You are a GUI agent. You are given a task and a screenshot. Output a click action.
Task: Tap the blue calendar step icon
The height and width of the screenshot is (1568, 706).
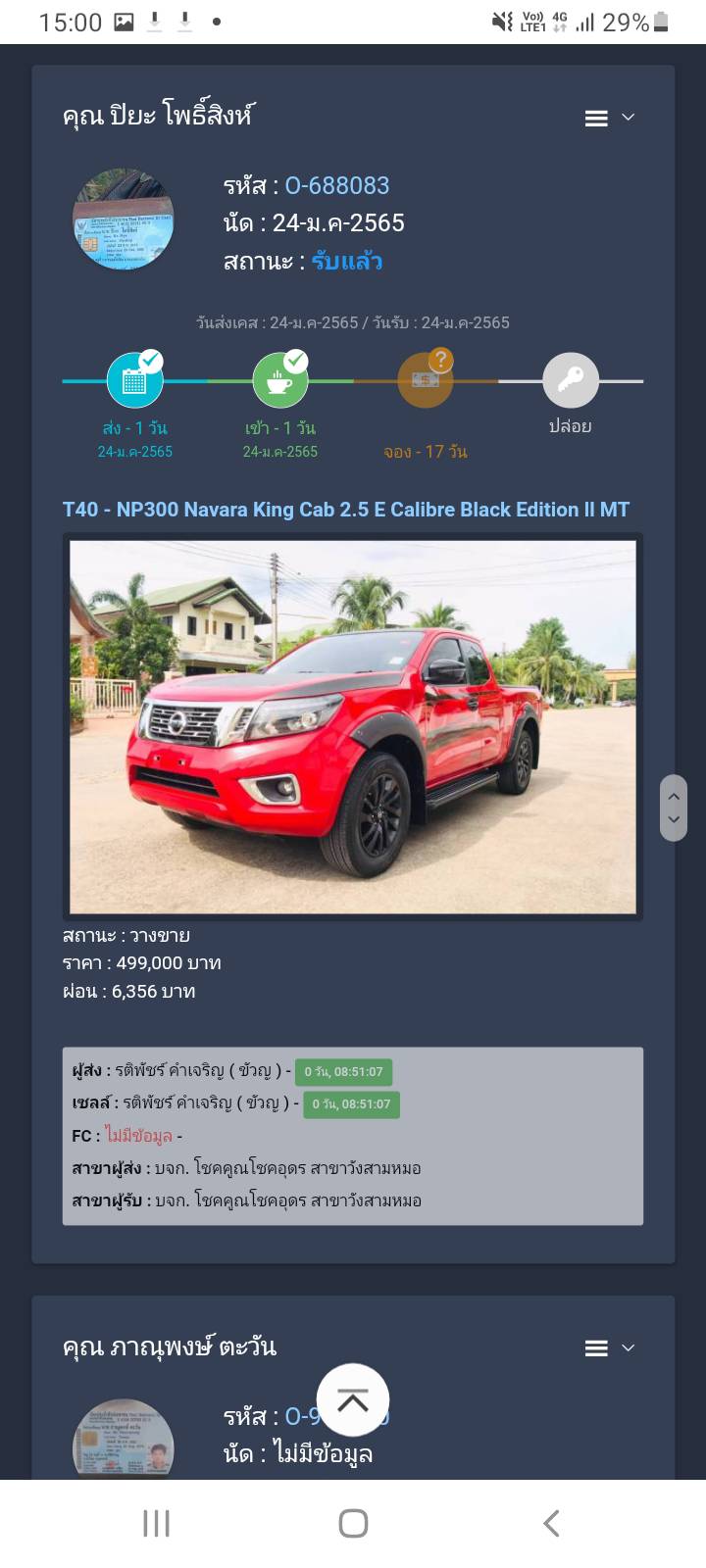click(134, 380)
